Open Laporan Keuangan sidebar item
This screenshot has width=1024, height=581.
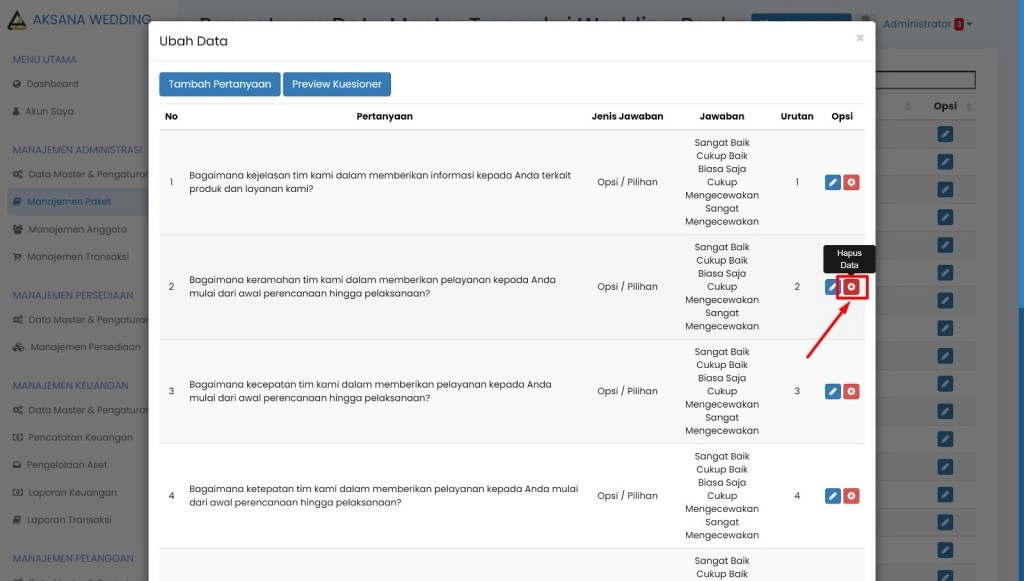pyautogui.click(x=72, y=493)
